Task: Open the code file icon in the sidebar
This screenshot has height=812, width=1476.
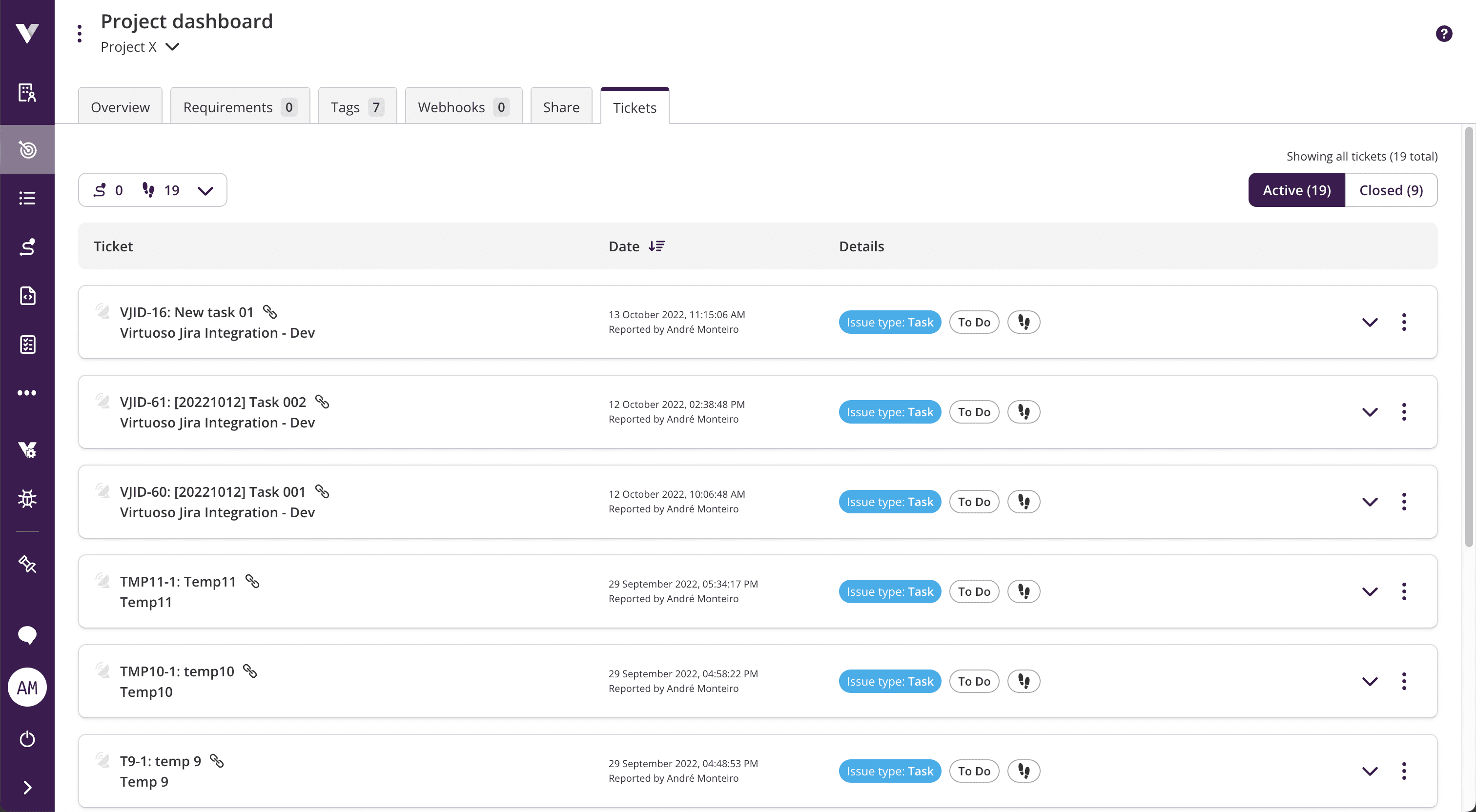Action: tap(27, 296)
